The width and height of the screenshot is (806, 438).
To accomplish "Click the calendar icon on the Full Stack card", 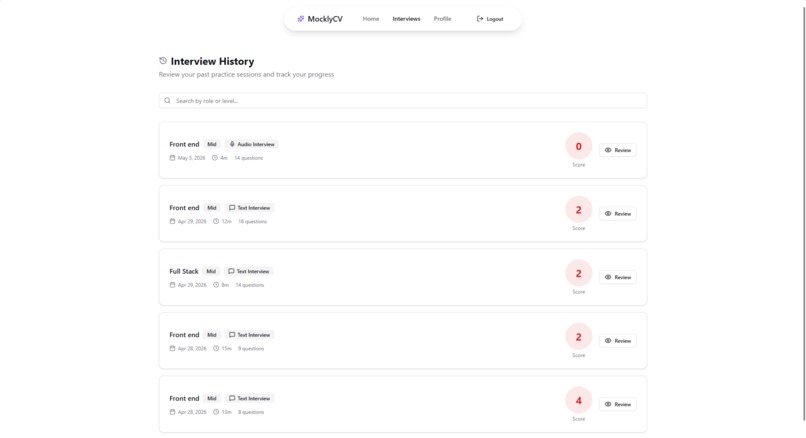I will pyautogui.click(x=172, y=285).
